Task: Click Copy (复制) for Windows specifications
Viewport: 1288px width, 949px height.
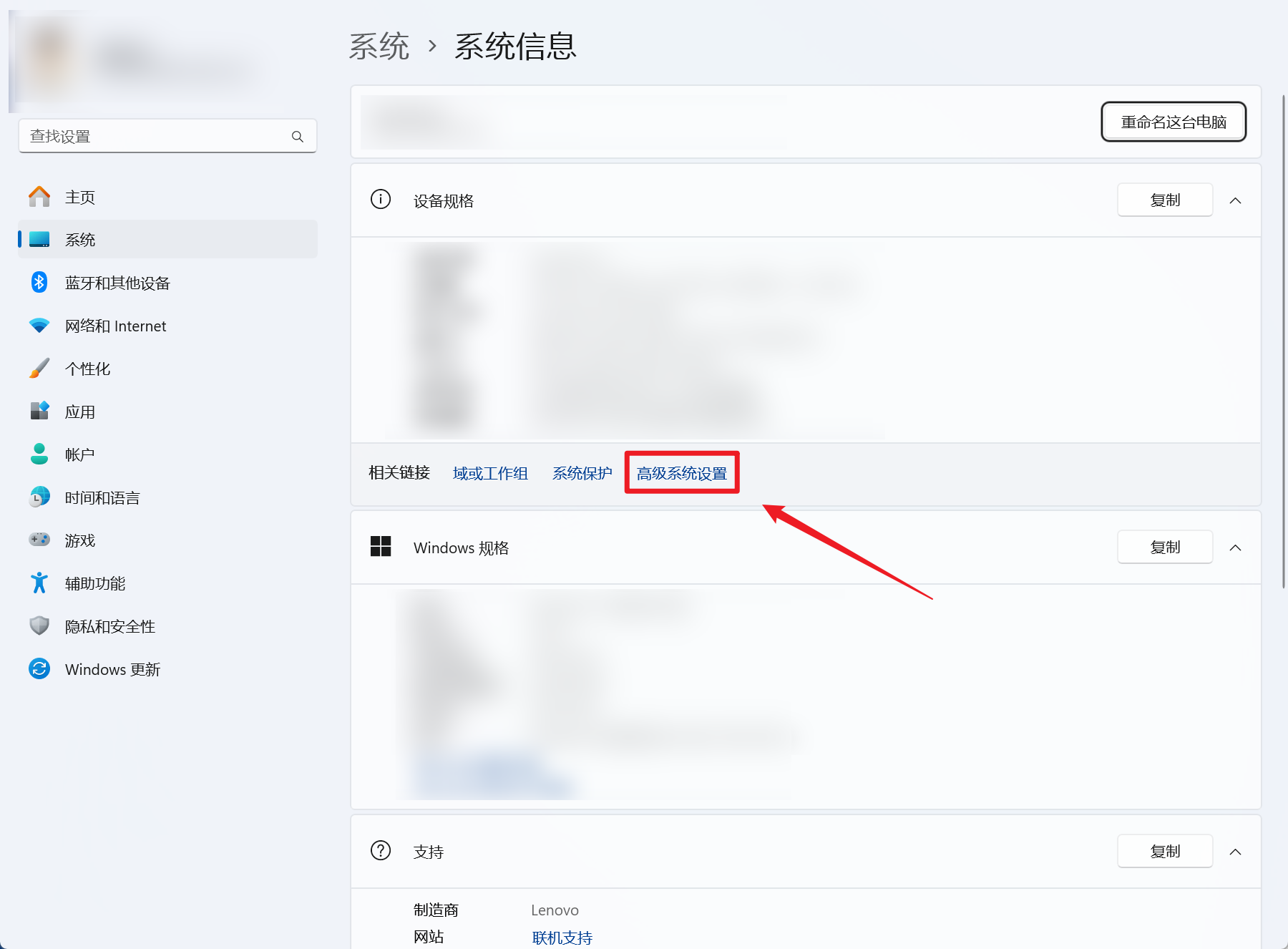Action: pos(1164,547)
